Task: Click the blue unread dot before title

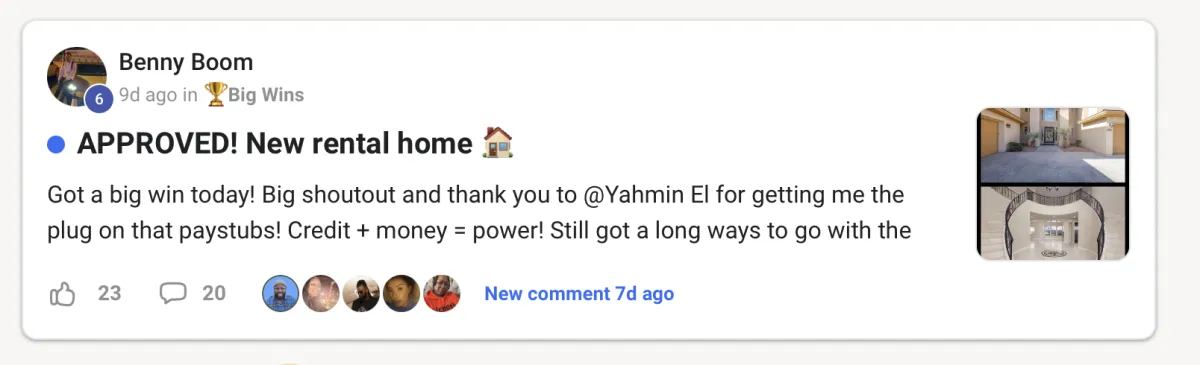Action: [57, 145]
